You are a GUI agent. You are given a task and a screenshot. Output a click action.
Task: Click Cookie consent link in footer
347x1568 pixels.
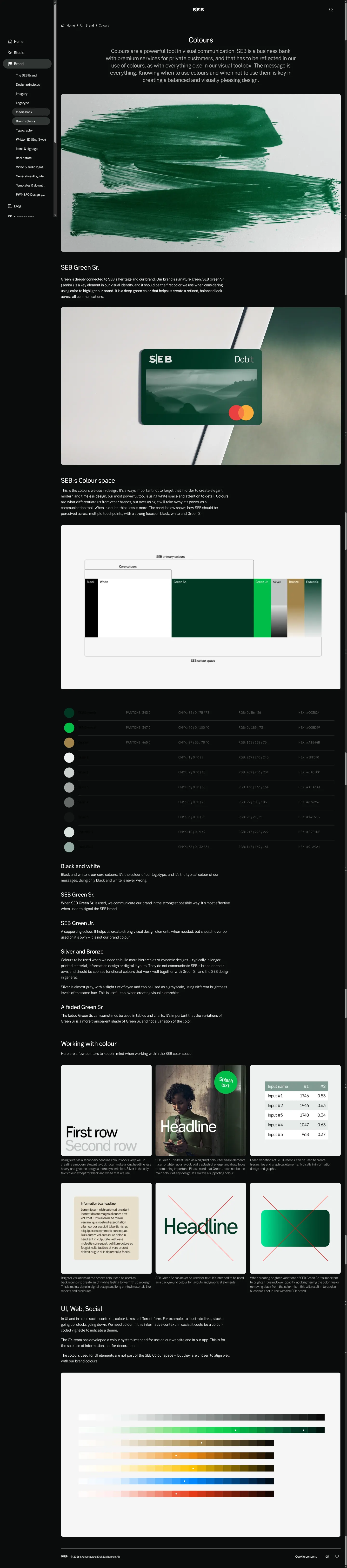coord(306,1556)
